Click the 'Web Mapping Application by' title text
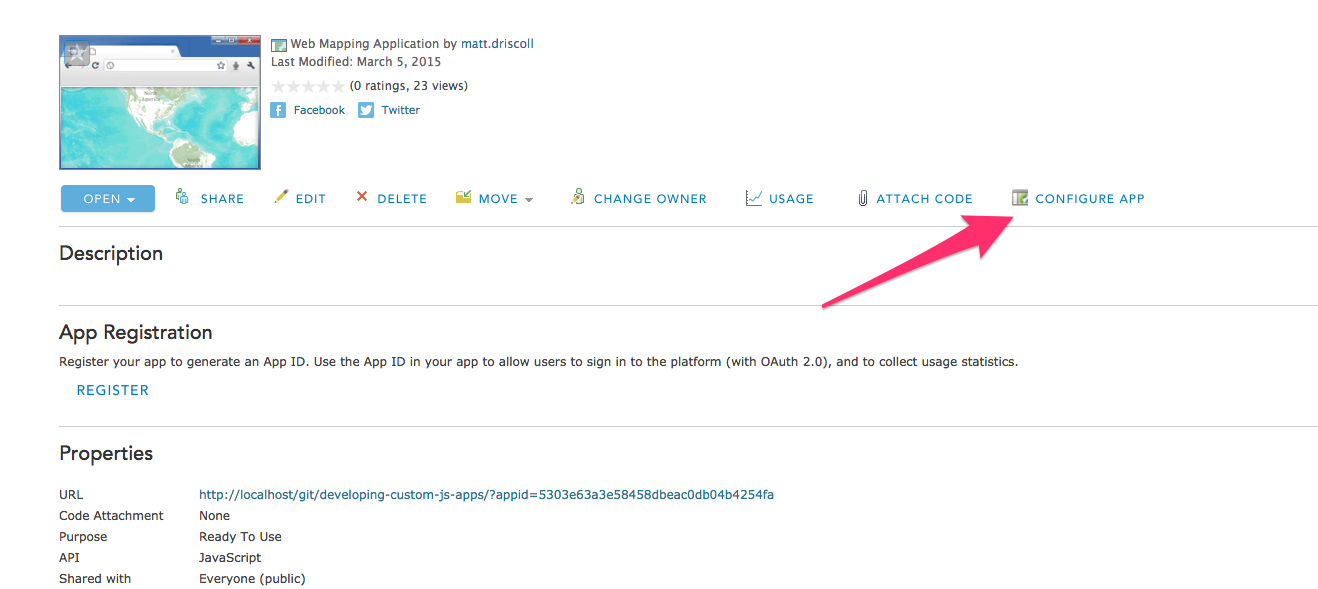Viewport: 1318px width, 589px height. click(x=374, y=44)
